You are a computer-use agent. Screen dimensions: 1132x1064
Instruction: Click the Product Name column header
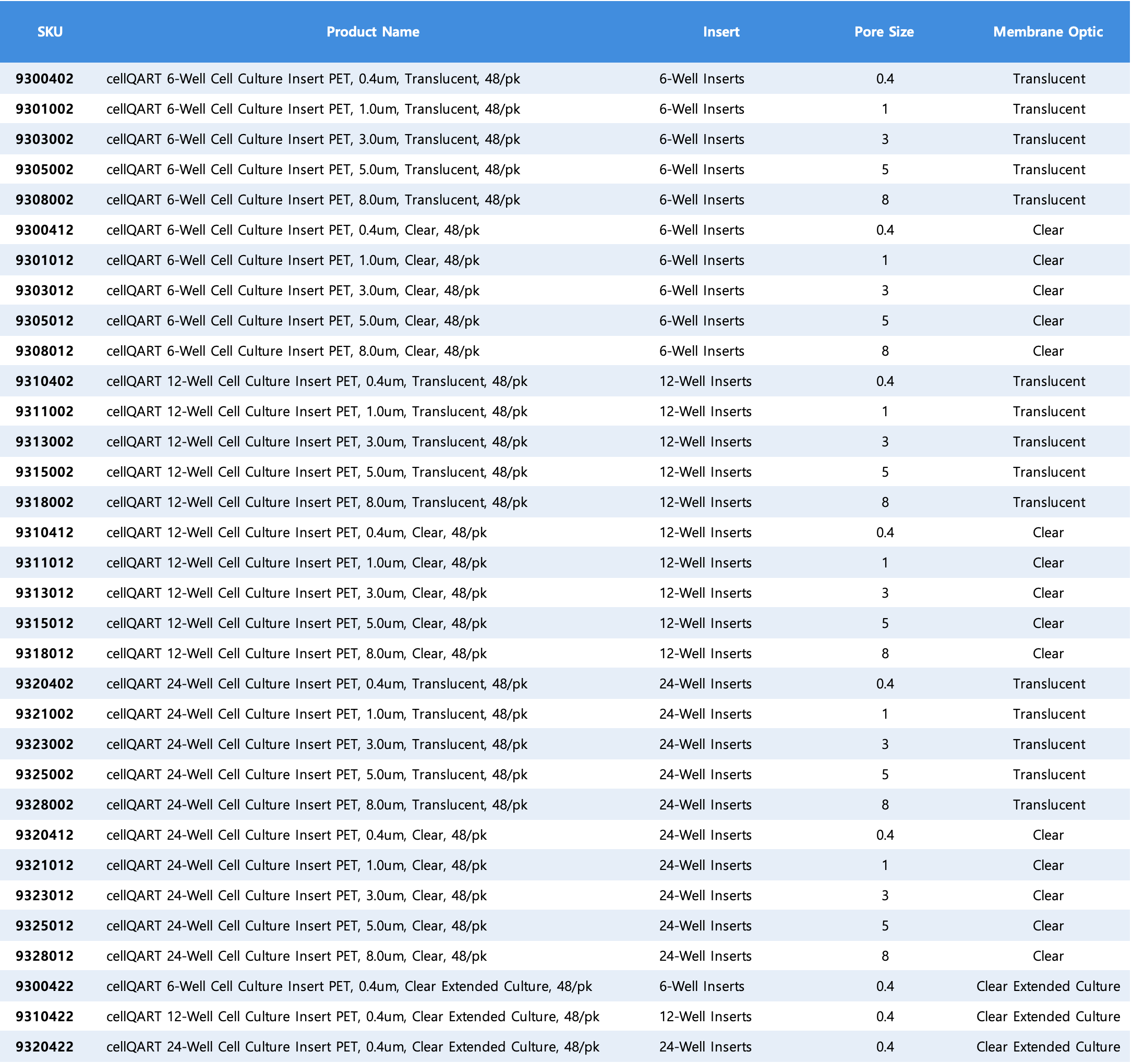372,32
